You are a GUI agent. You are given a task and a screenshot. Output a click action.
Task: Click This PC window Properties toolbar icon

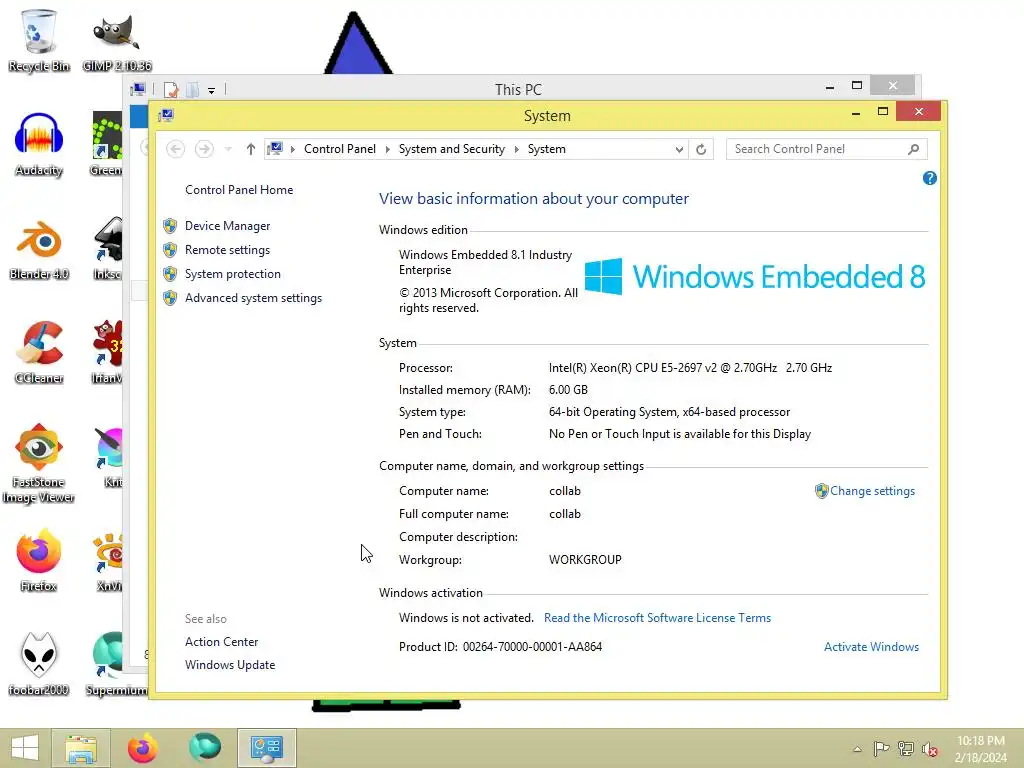[171, 89]
